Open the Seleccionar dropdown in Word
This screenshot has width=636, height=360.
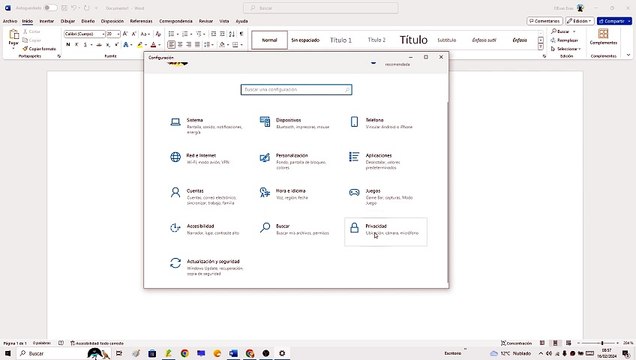[566, 49]
